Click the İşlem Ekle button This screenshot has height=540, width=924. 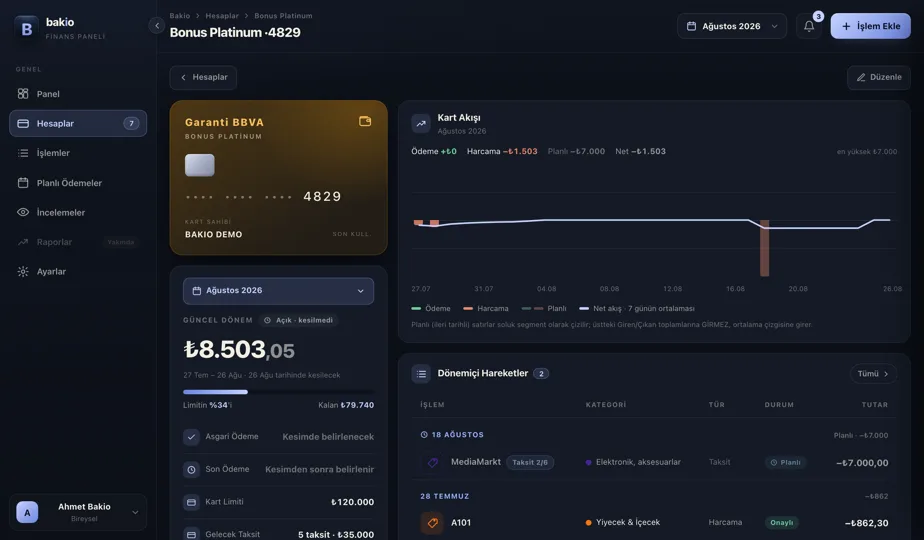click(x=870, y=26)
